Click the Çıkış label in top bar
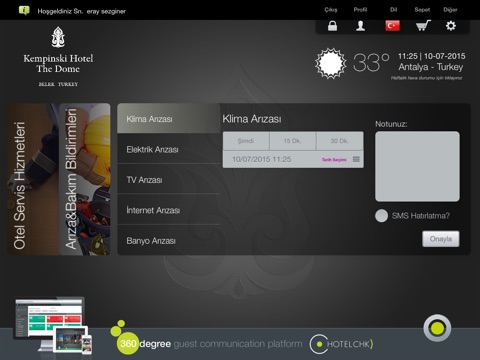480x360 pixels. pyautogui.click(x=331, y=10)
